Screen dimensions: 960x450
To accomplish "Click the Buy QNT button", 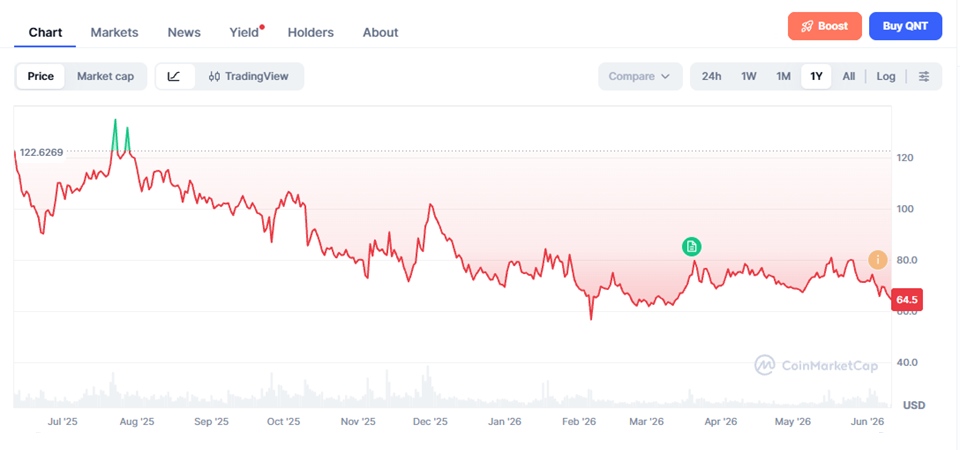I will pos(906,26).
